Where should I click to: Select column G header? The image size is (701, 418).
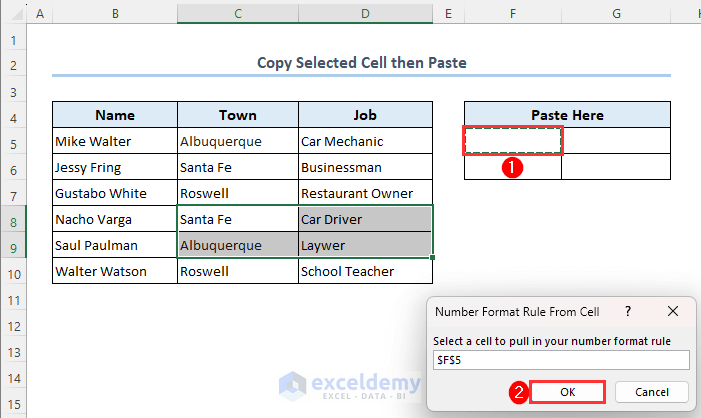[616, 14]
